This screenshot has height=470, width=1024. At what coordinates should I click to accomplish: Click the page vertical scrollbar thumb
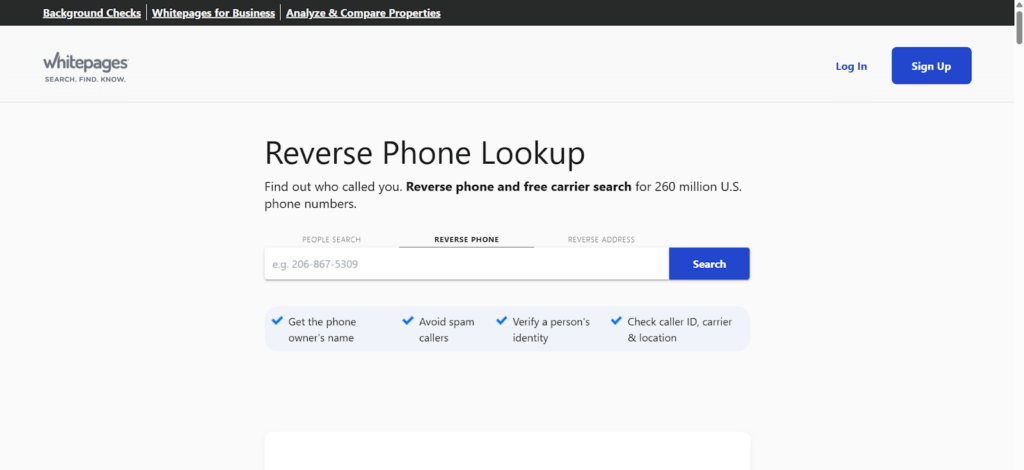click(x=1019, y=25)
